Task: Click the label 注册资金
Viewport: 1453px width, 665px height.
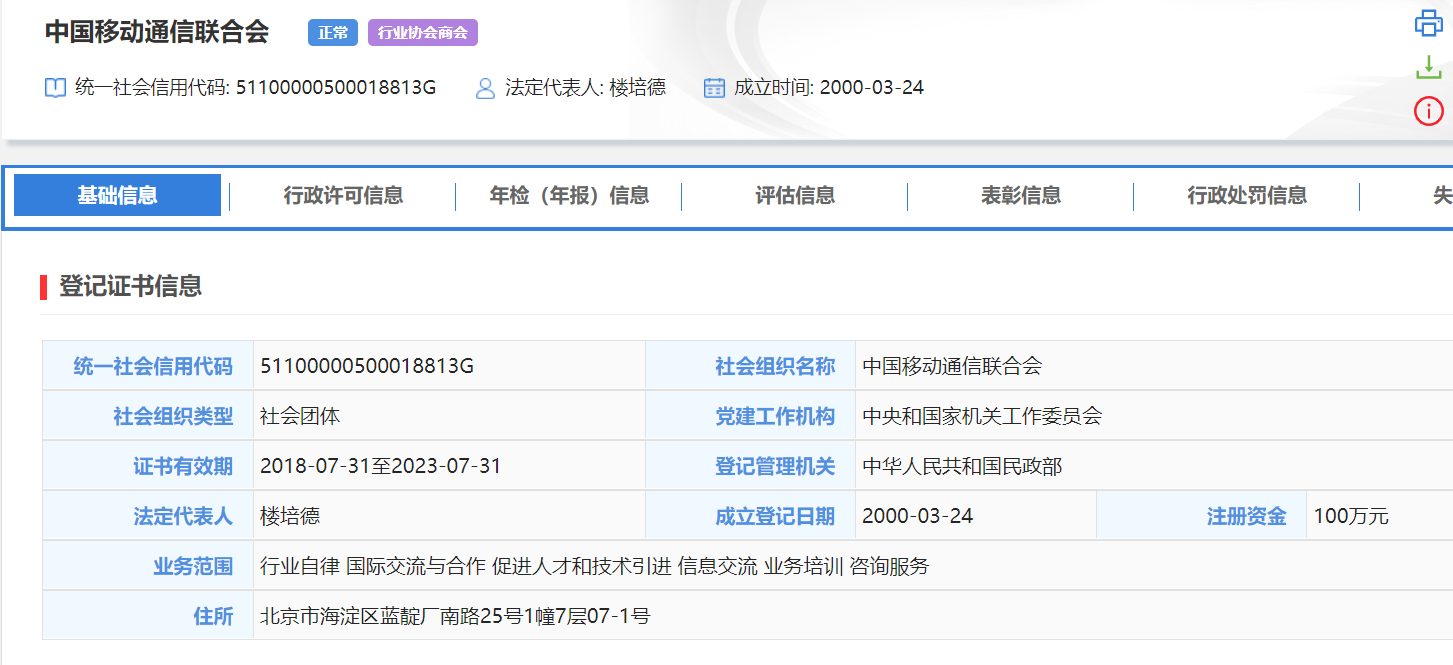Action: pyautogui.click(x=1247, y=516)
